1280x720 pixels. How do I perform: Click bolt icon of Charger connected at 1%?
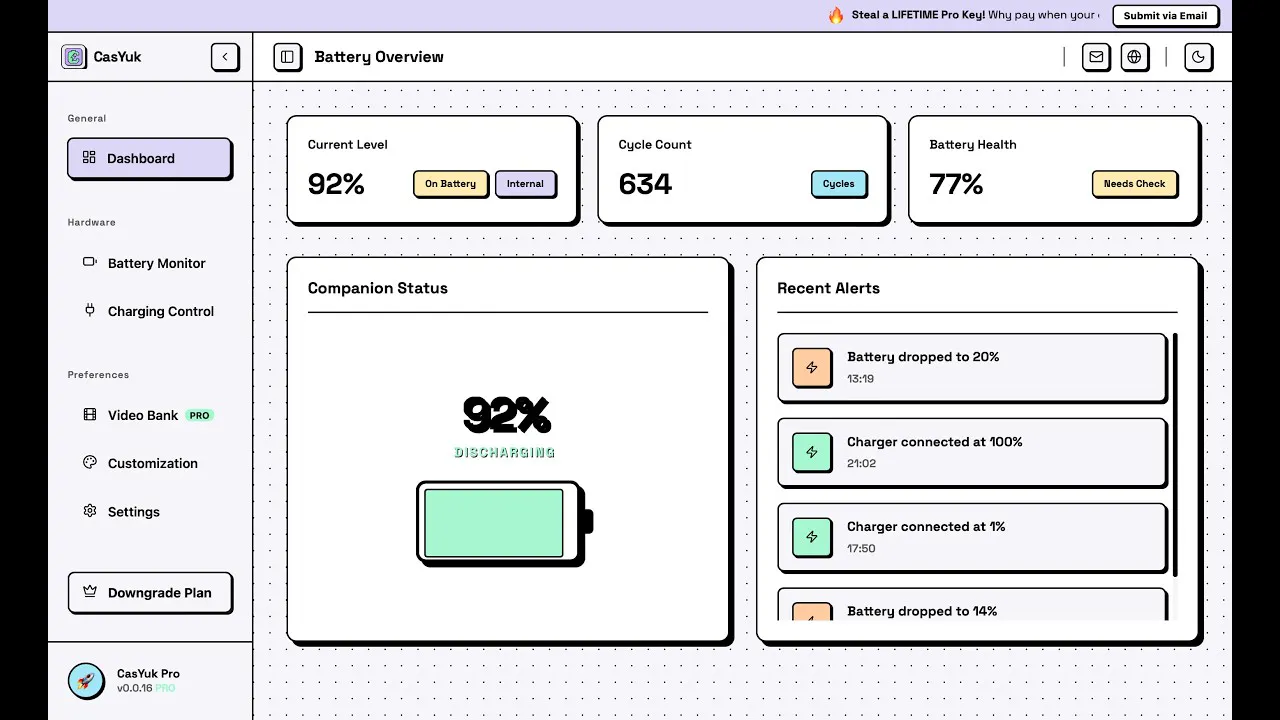(x=812, y=538)
